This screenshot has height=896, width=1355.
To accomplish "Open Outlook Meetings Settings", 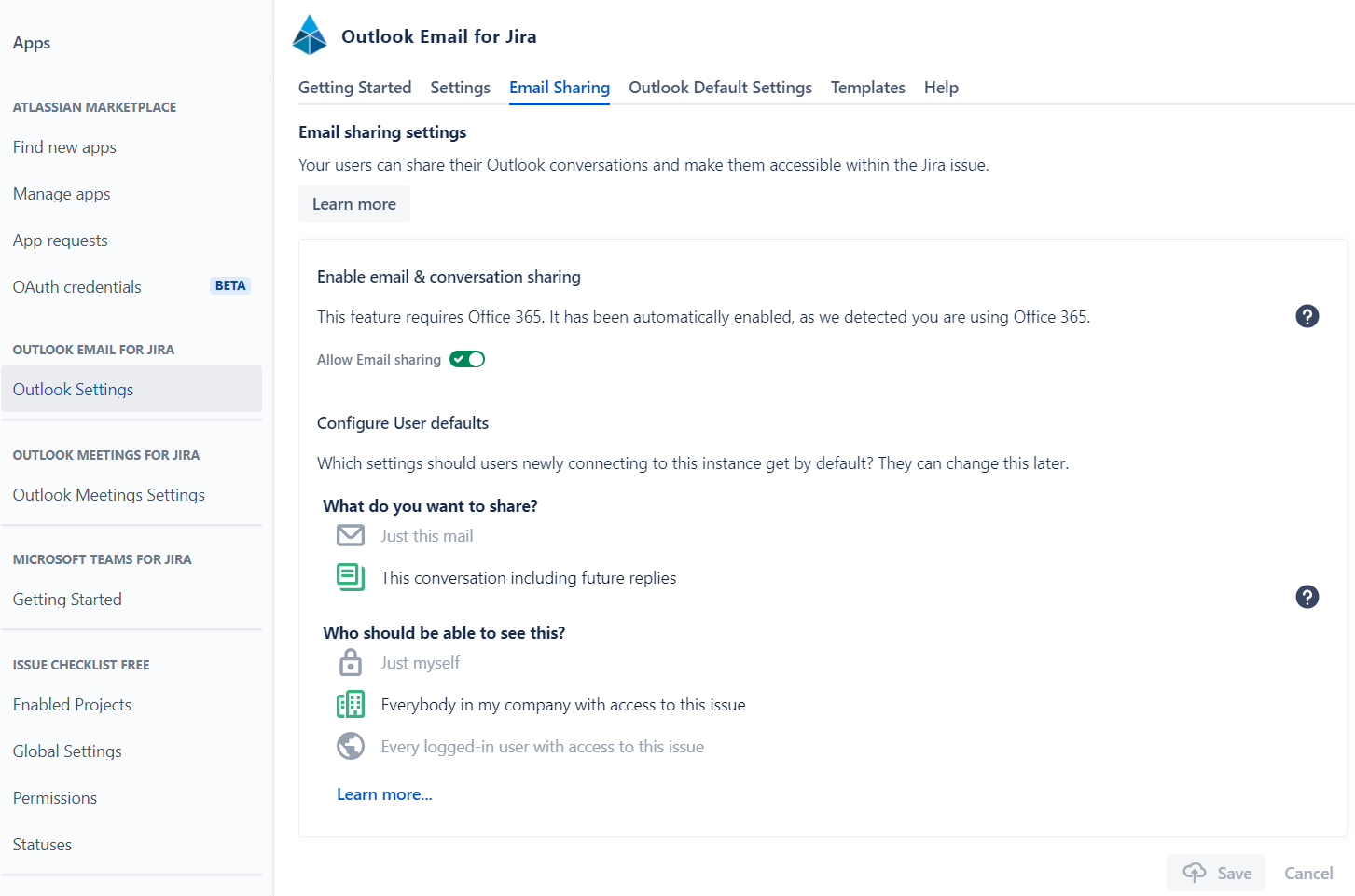I will 108,494.
